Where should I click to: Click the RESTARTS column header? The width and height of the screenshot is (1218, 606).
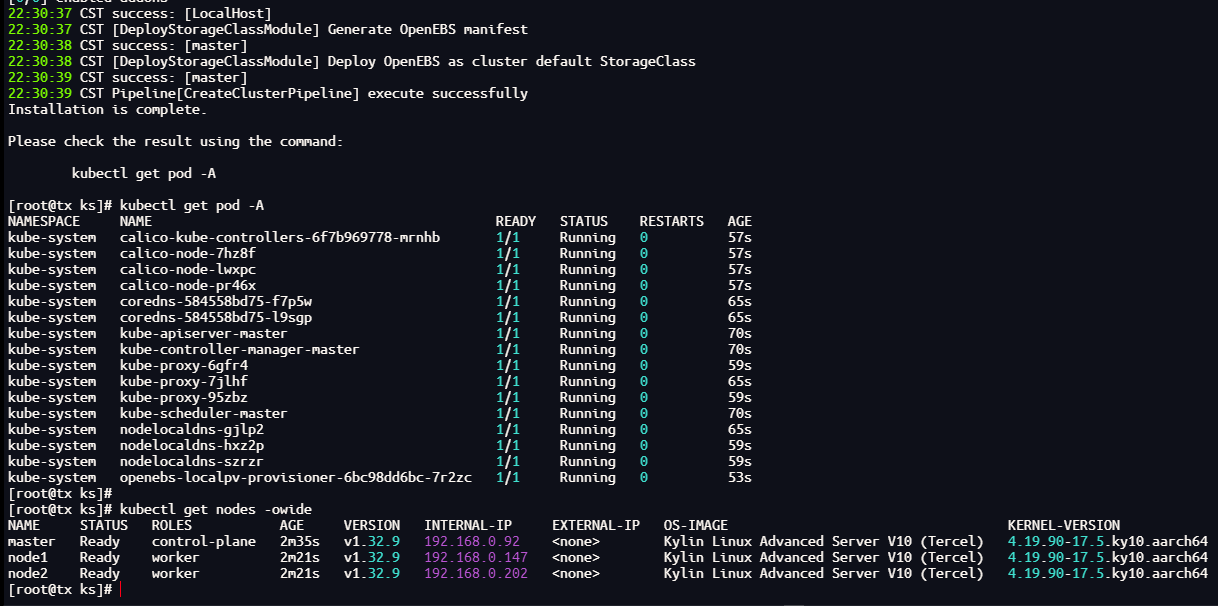point(671,222)
